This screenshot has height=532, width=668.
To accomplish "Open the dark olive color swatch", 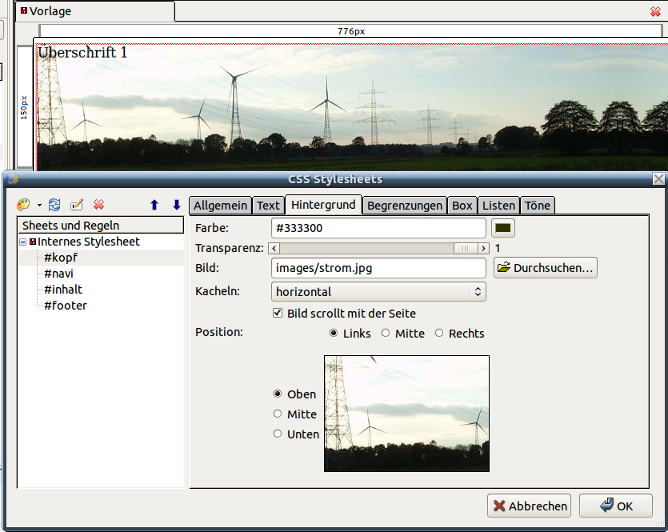I will pyautogui.click(x=503, y=228).
